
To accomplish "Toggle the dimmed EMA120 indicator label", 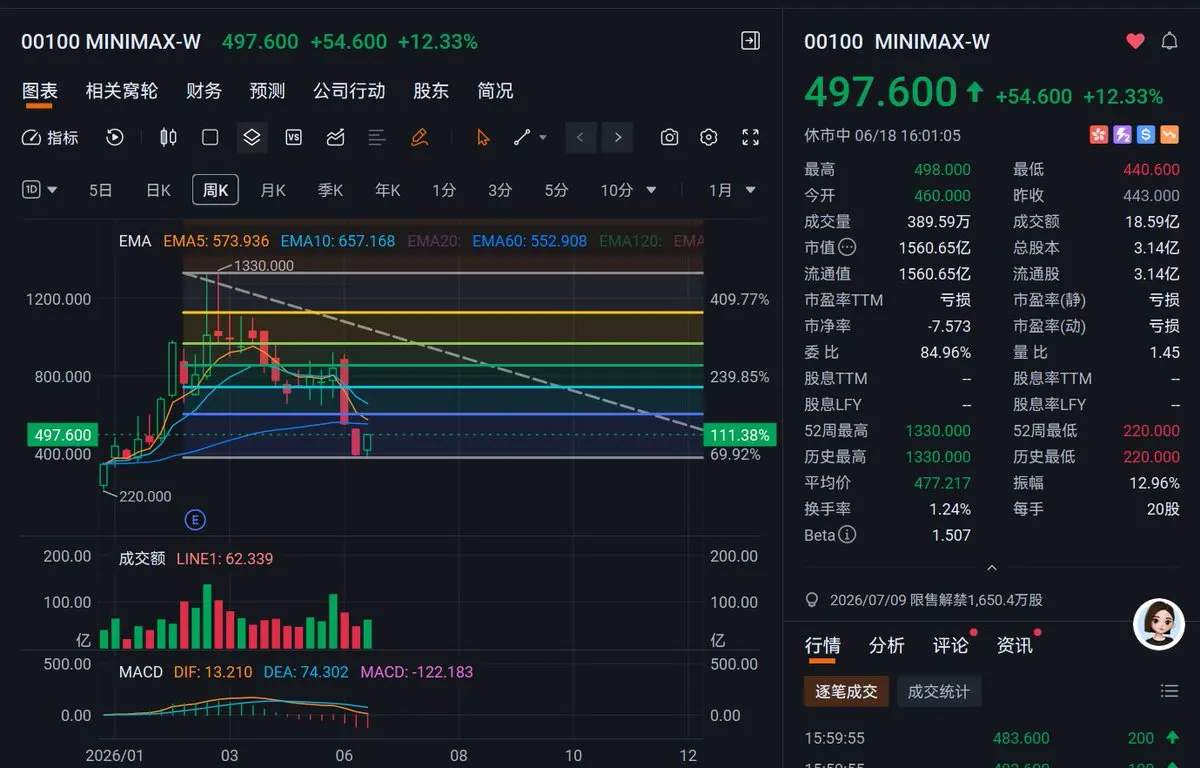I will [632, 241].
